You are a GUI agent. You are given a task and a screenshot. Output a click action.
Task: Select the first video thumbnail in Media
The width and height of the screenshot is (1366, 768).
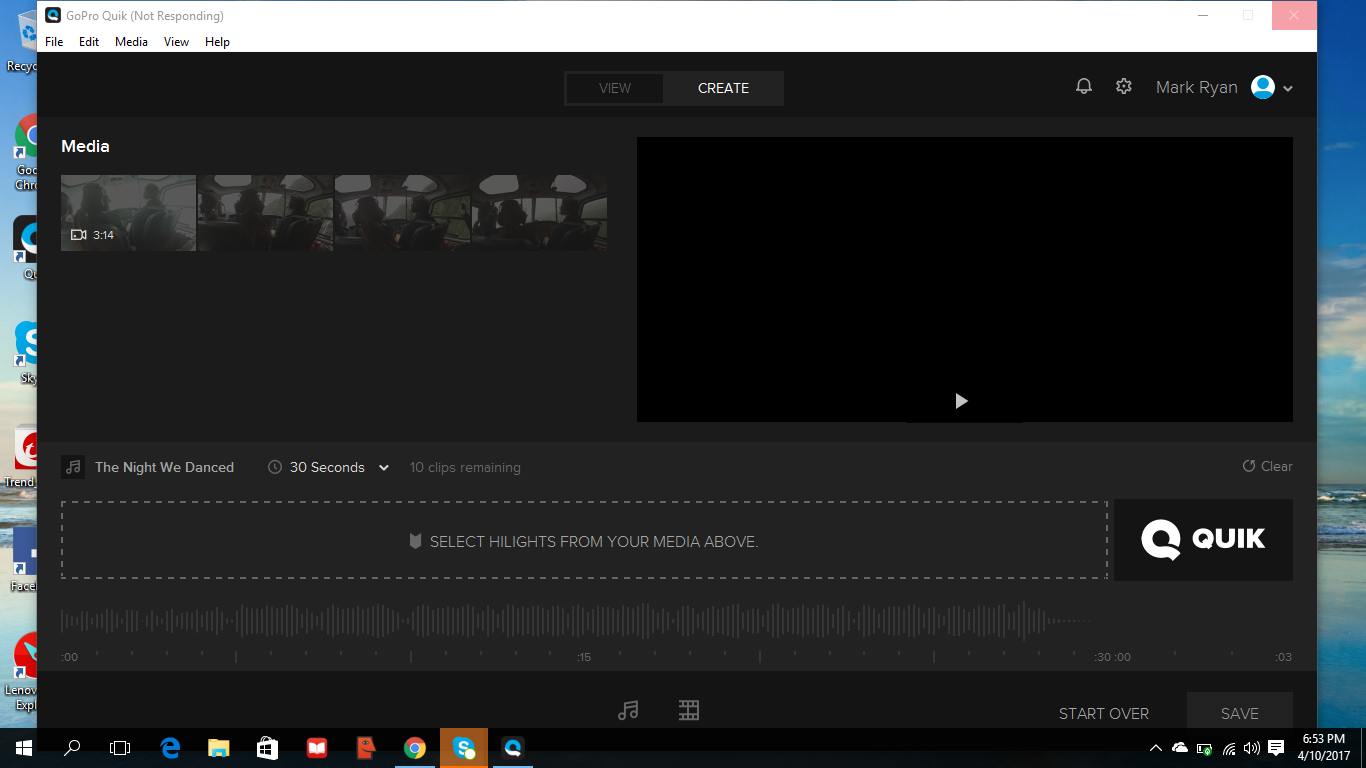click(x=128, y=213)
